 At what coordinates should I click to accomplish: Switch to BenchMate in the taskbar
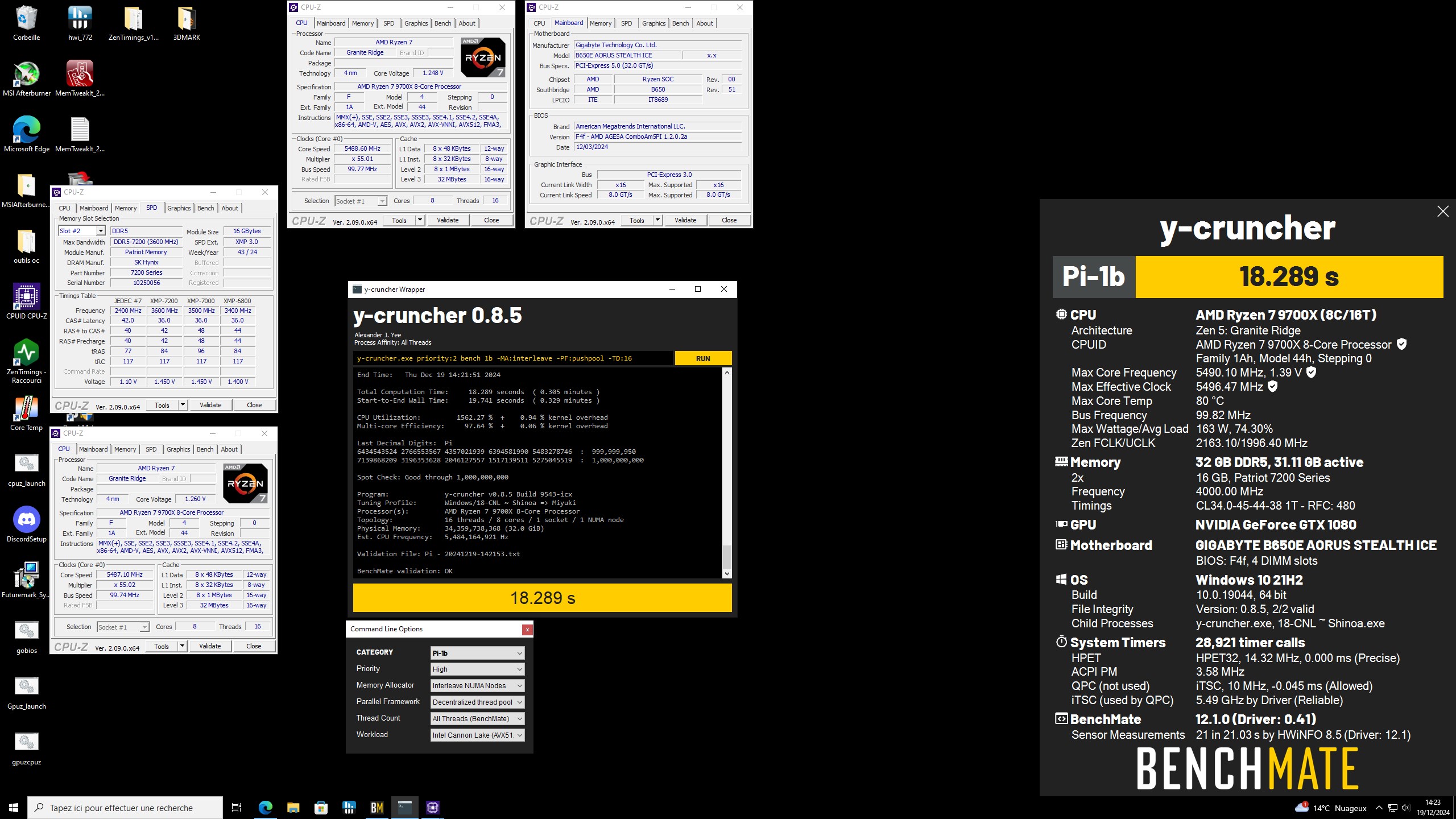point(377,808)
